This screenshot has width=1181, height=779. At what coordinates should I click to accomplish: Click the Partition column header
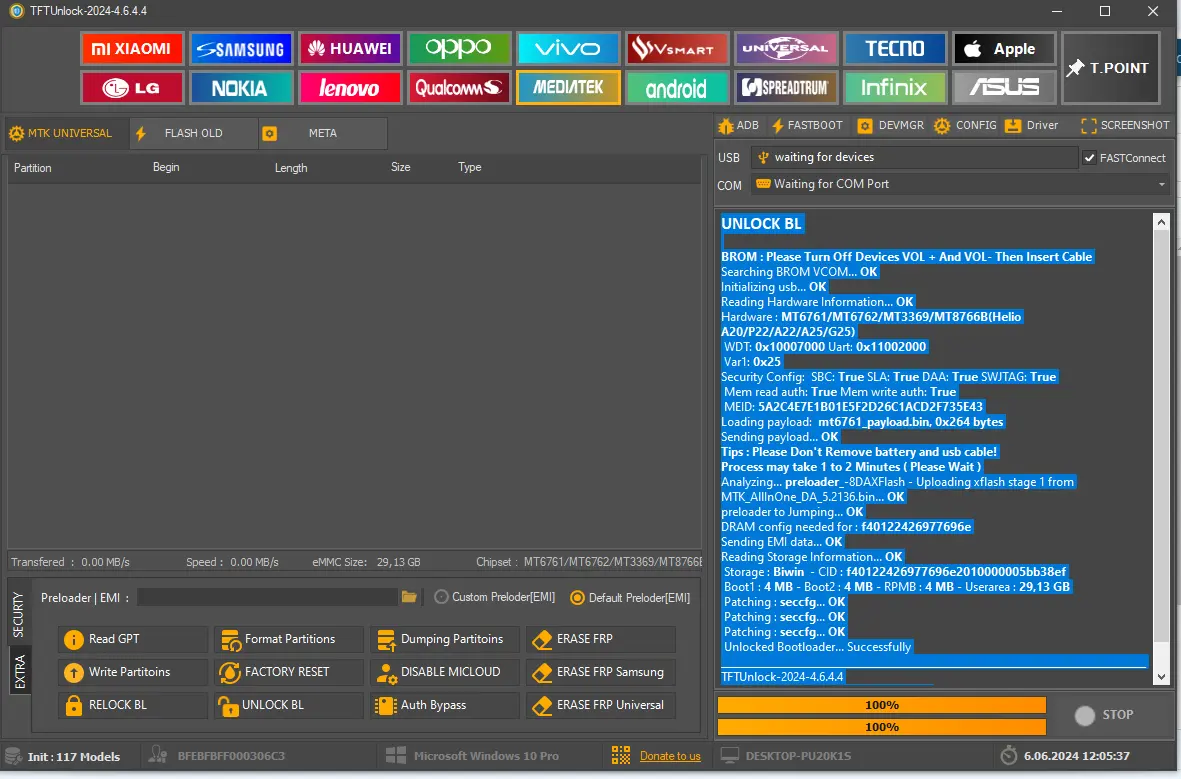[x=32, y=168]
